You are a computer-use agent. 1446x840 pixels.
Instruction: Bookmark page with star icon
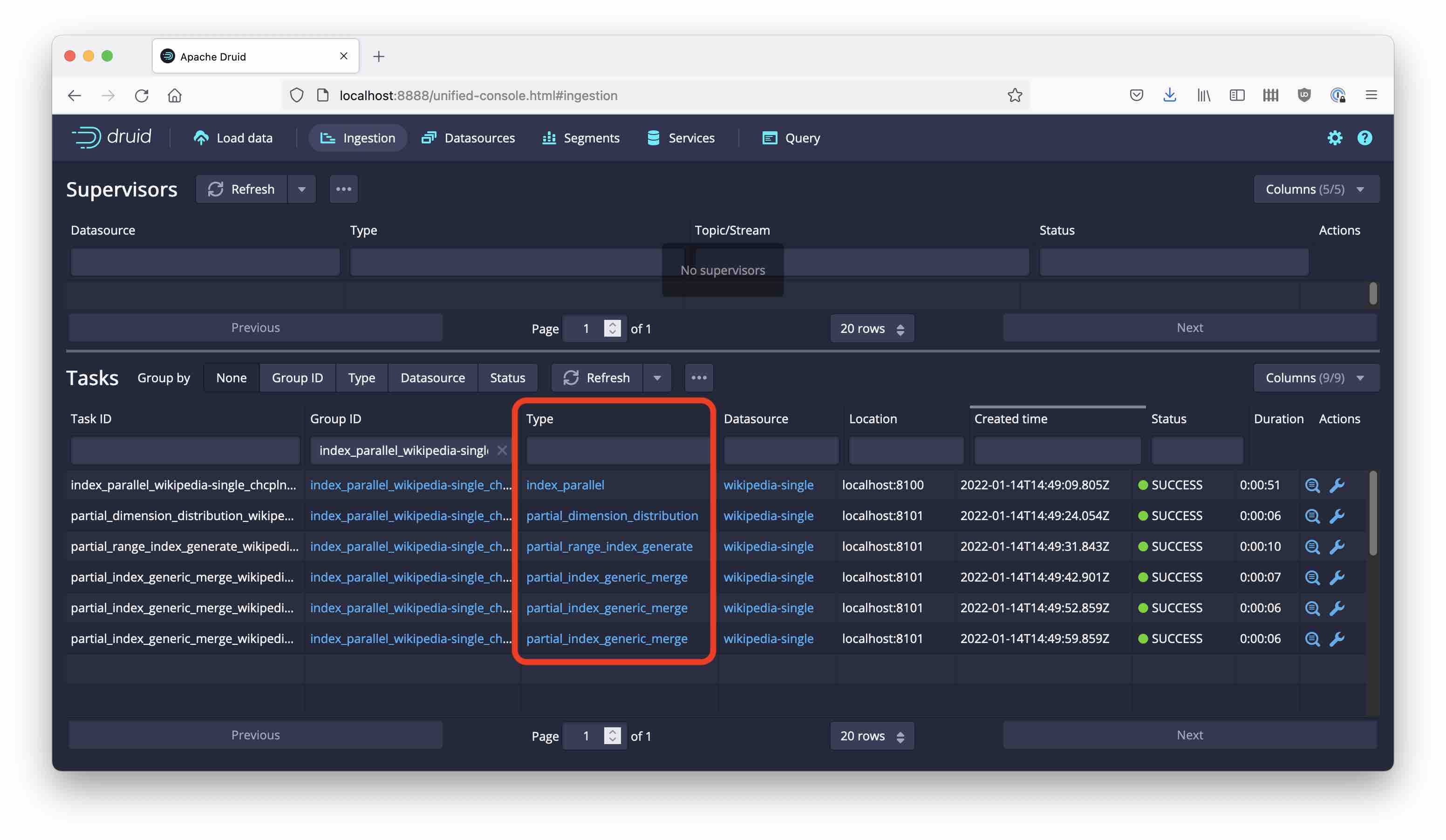click(x=1015, y=95)
